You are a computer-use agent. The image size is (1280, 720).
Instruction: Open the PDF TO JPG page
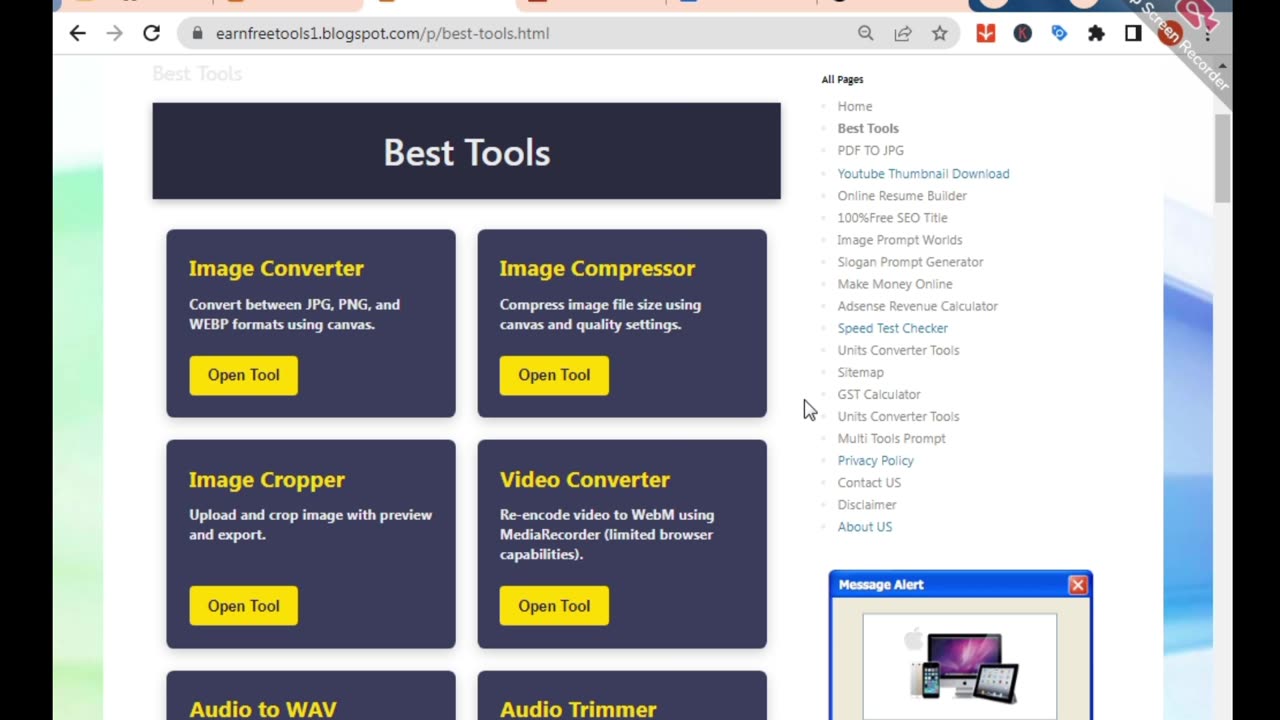point(870,150)
